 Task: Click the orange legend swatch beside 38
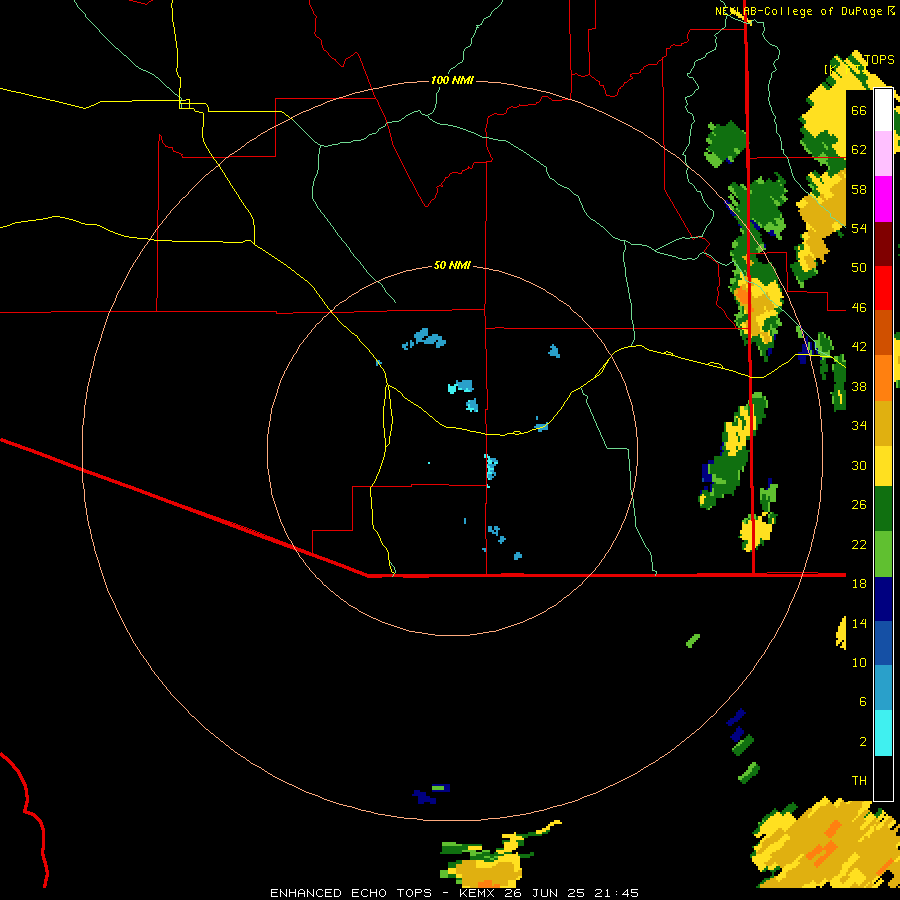pyautogui.click(x=883, y=378)
